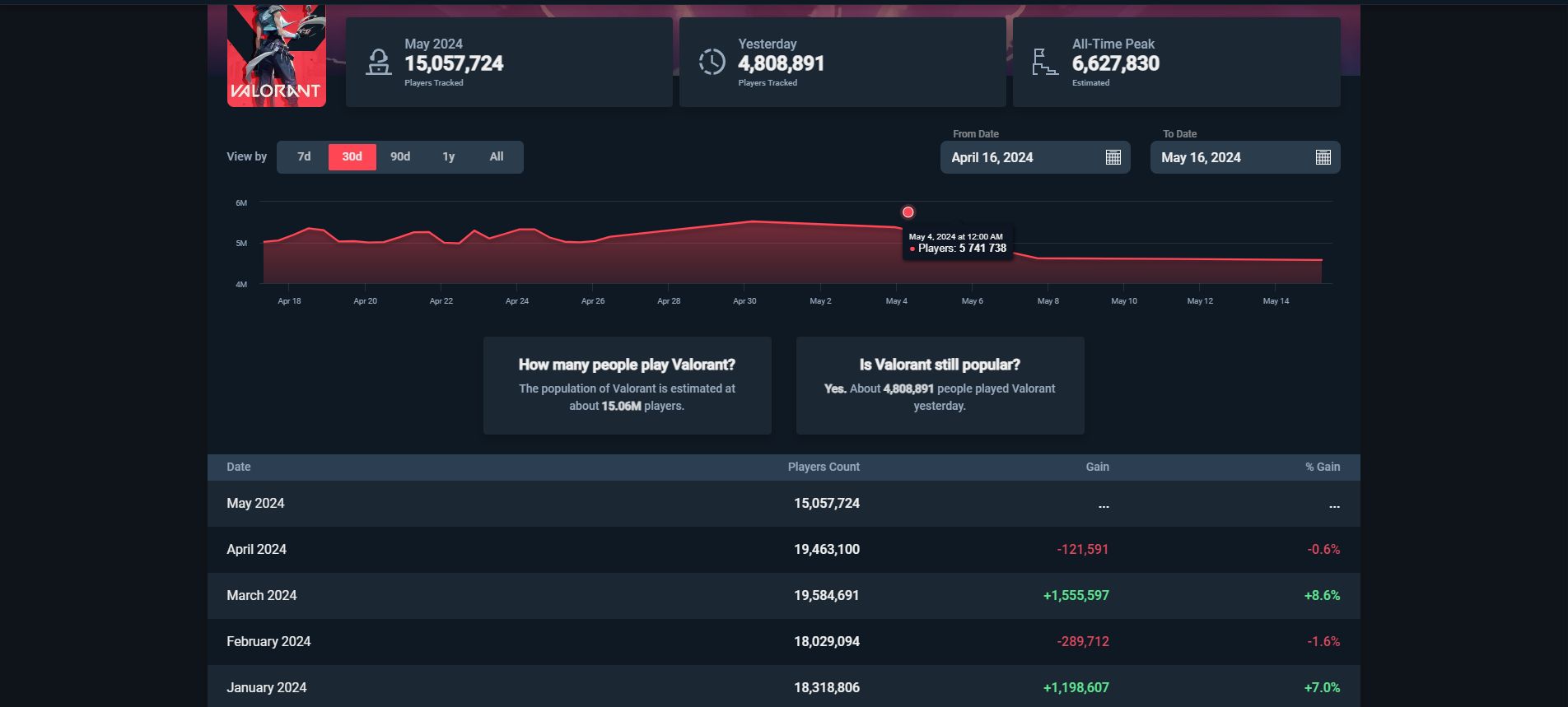Click players count 18,029,094

coord(827,641)
